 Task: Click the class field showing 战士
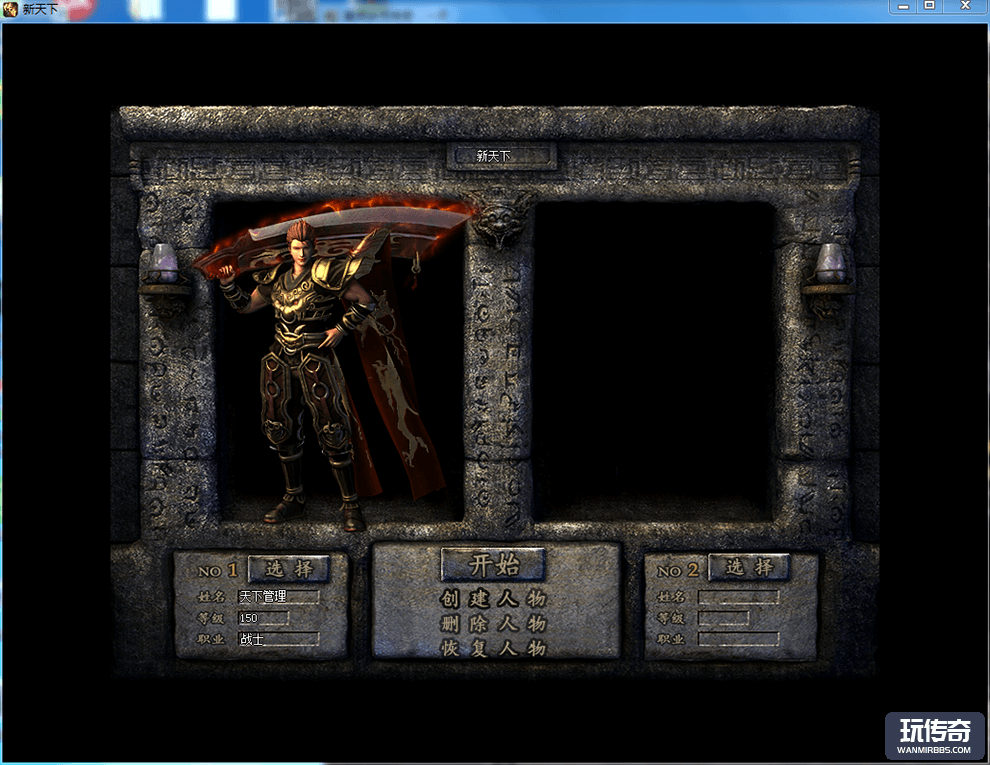(278, 639)
